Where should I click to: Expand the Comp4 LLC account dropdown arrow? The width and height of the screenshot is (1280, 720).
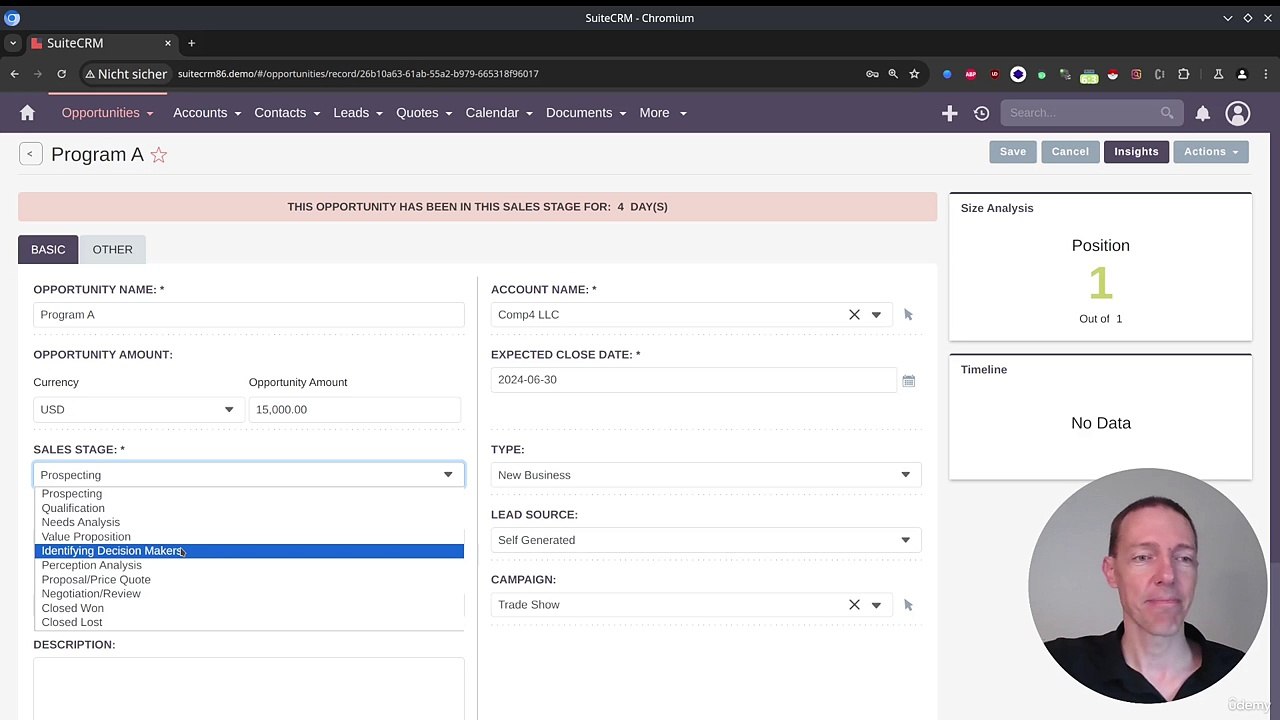click(x=876, y=315)
